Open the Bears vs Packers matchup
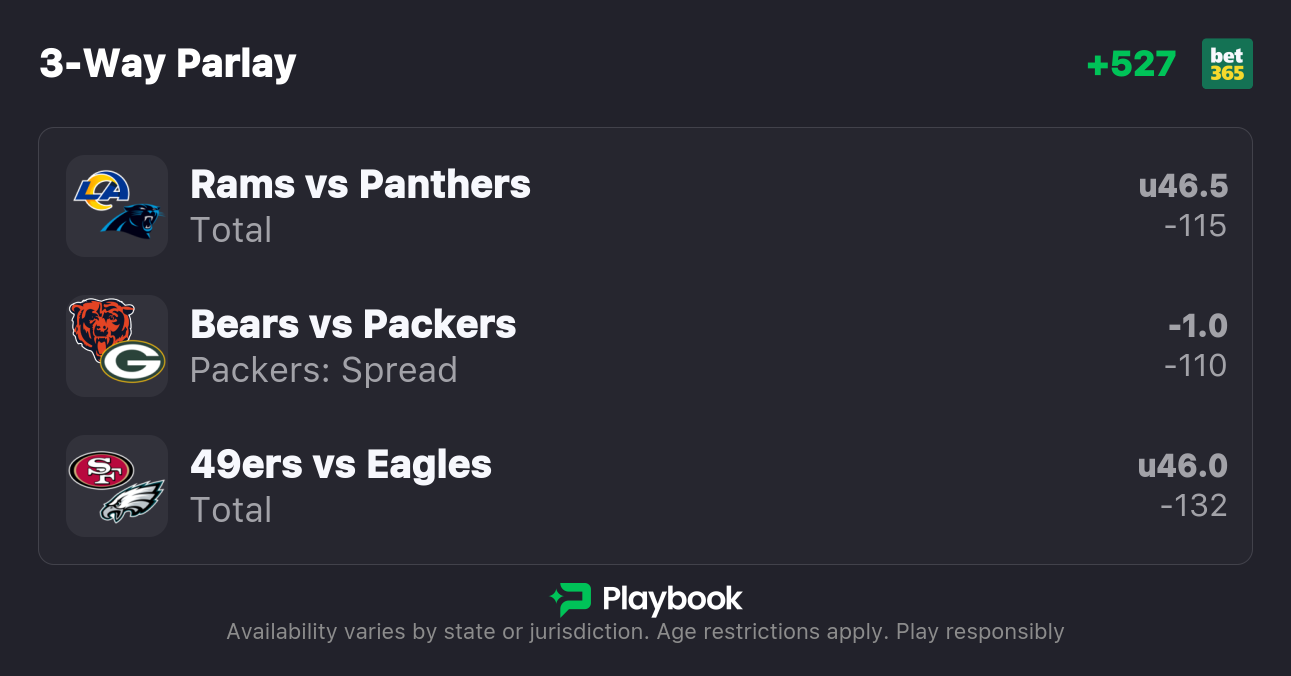 pos(353,324)
